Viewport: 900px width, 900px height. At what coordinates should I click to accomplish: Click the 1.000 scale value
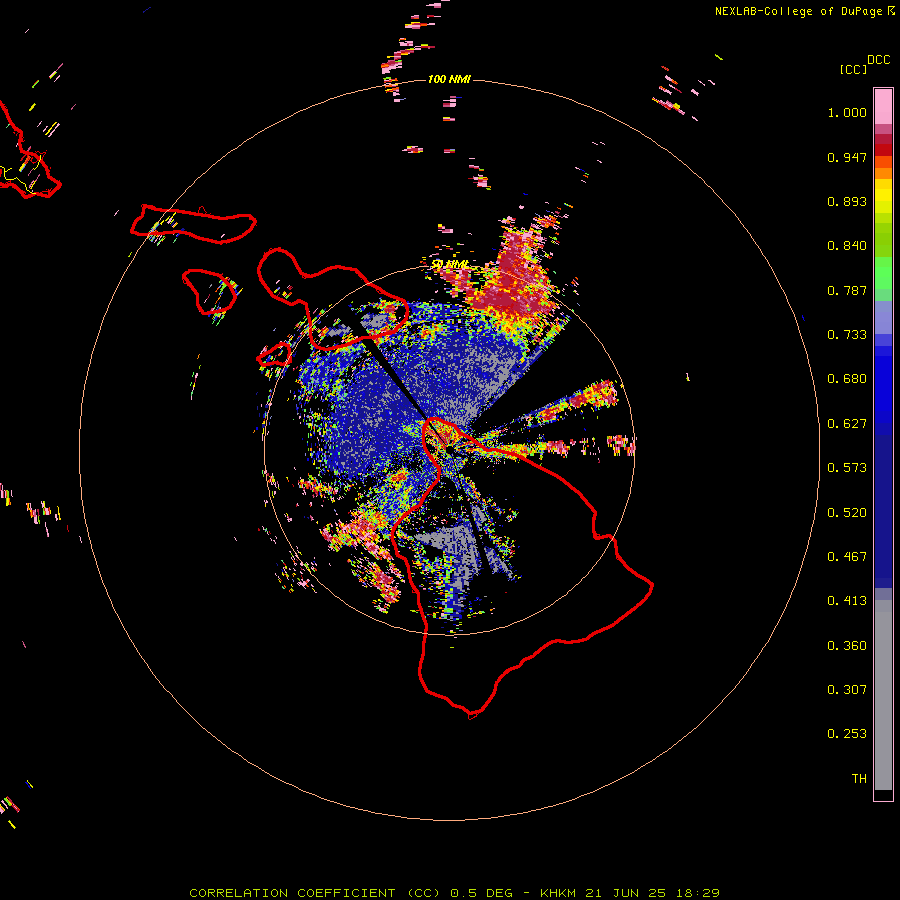click(x=847, y=112)
